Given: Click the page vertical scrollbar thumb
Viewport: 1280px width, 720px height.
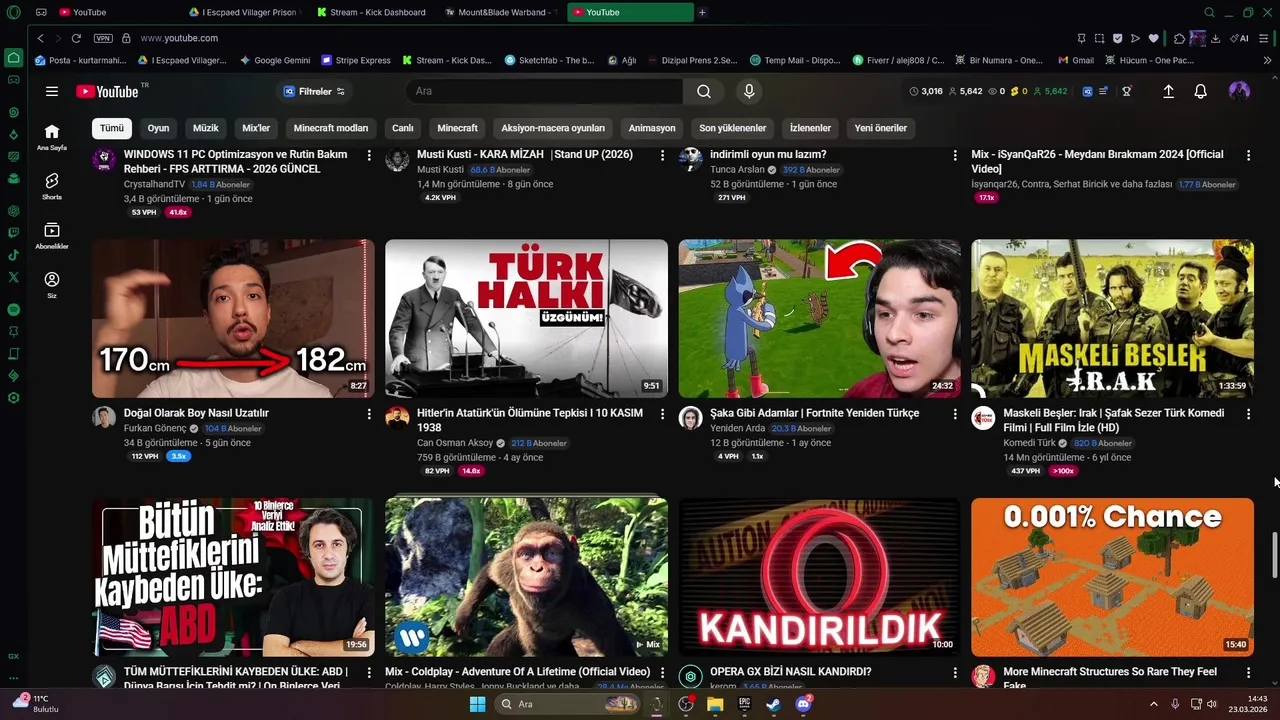Looking at the screenshot, I should click(x=1274, y=555).
